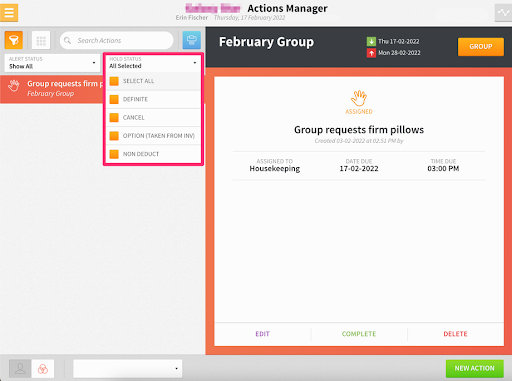Uncheck the Definite hold status box

[114, 99]
